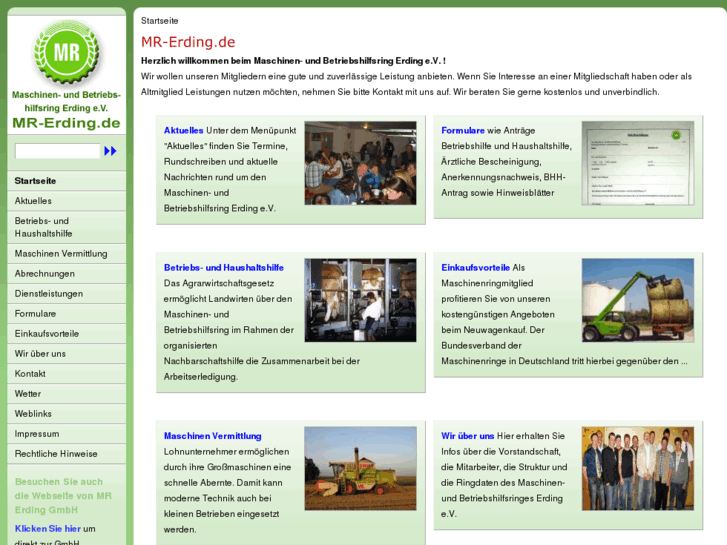
Task: Open the Startseite menu item
Action: pos(67,181)
